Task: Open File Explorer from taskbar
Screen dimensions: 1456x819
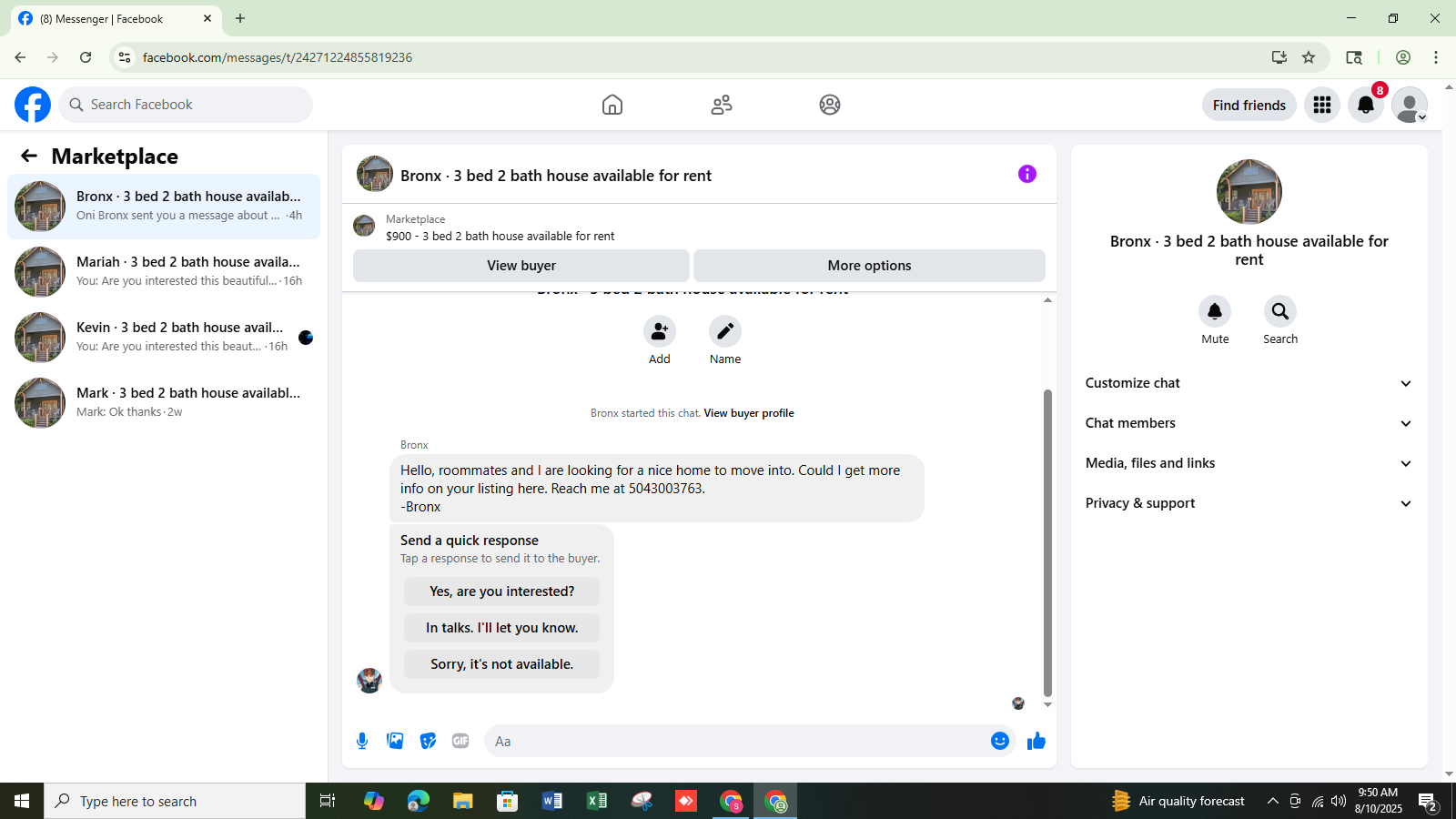Action: (x=463, y=801)
